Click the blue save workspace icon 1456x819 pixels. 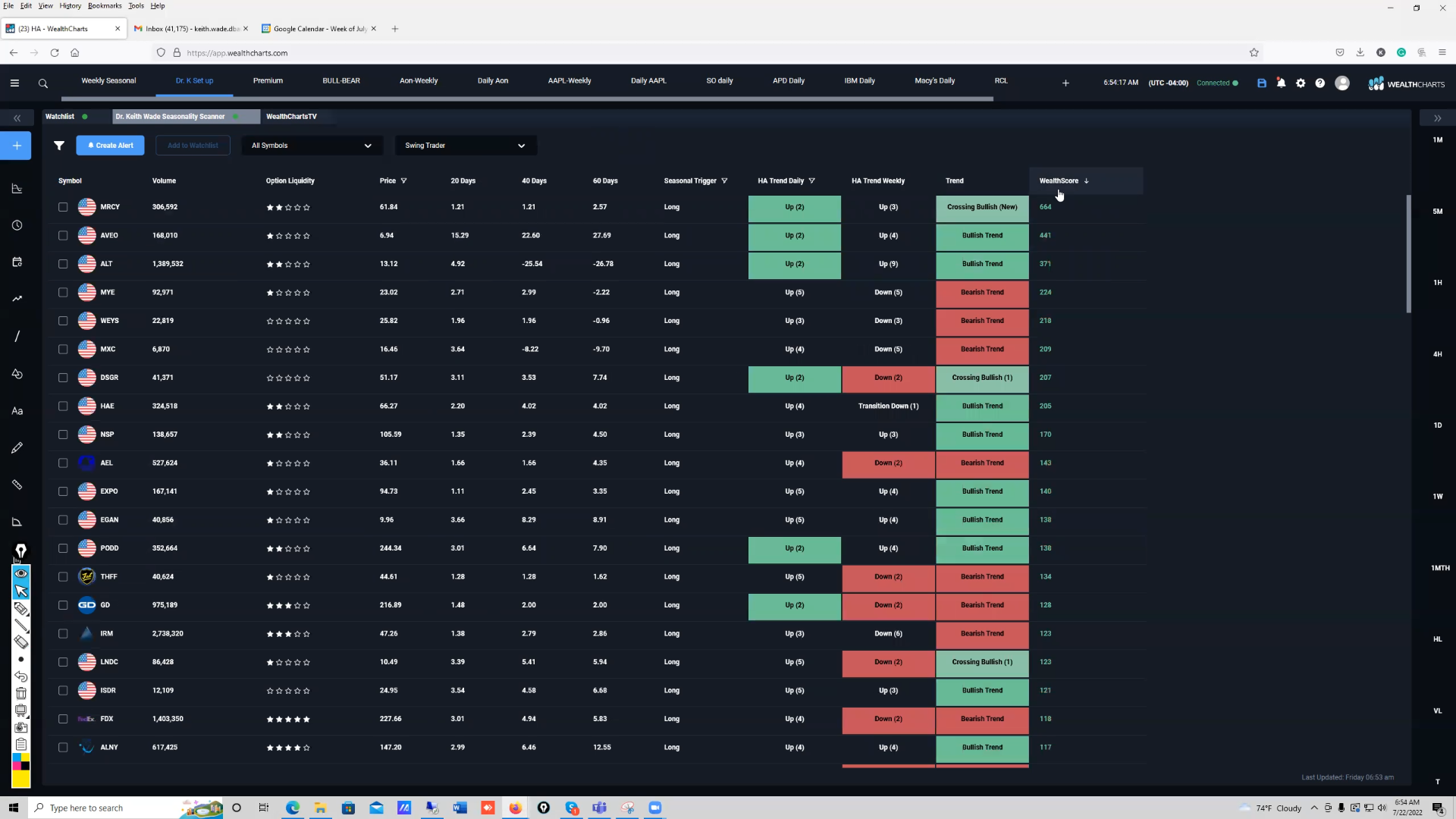pyautogui.click(x=1262, y=83)
